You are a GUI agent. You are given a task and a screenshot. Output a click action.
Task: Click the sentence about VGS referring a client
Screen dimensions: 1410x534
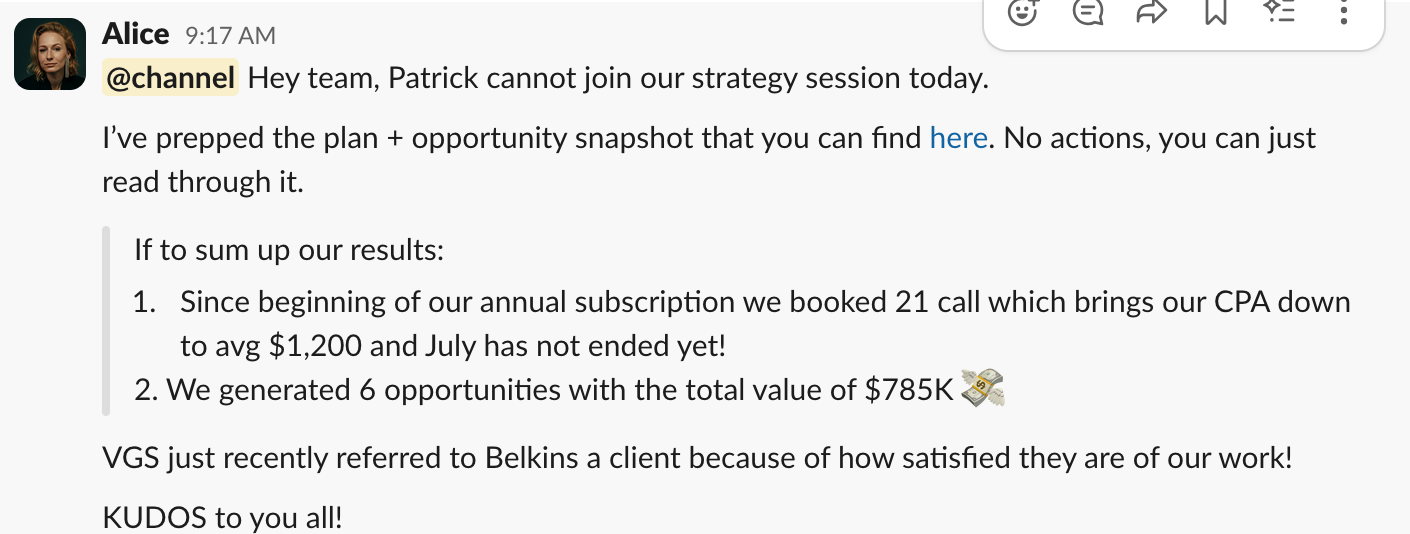tap(697, 459)
